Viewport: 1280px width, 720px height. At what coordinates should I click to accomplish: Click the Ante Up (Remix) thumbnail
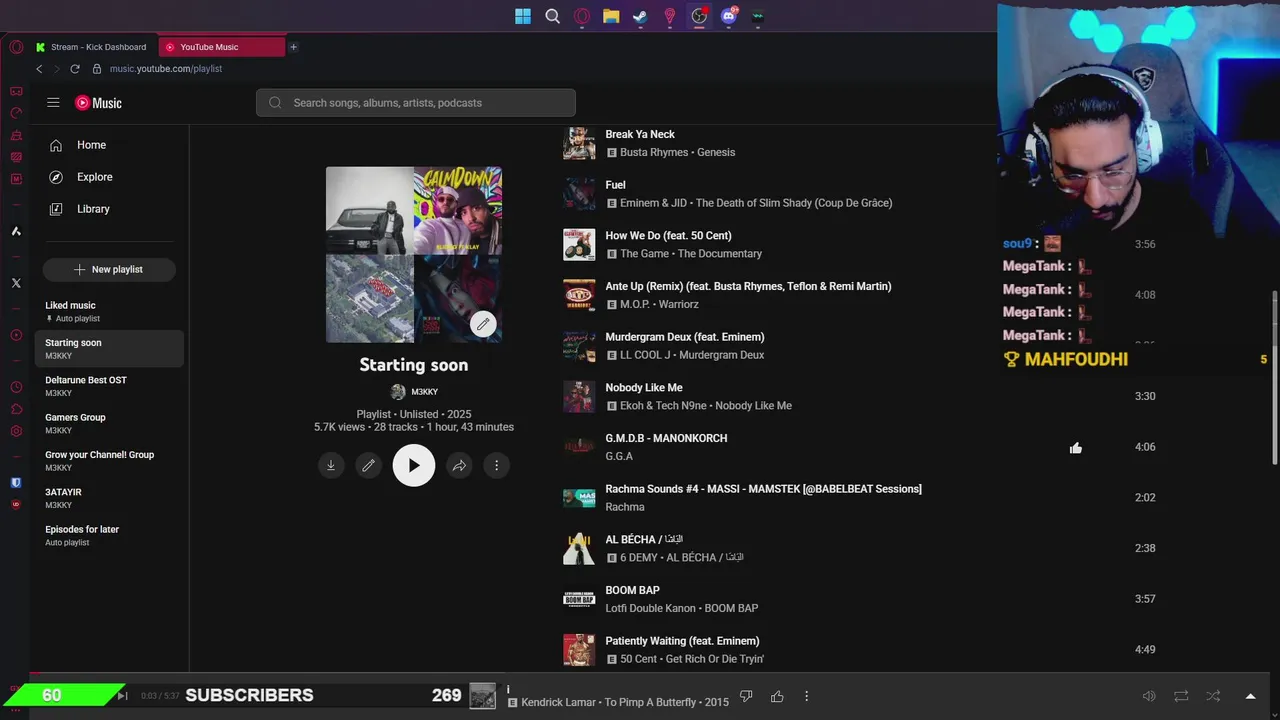click(579, 295)
